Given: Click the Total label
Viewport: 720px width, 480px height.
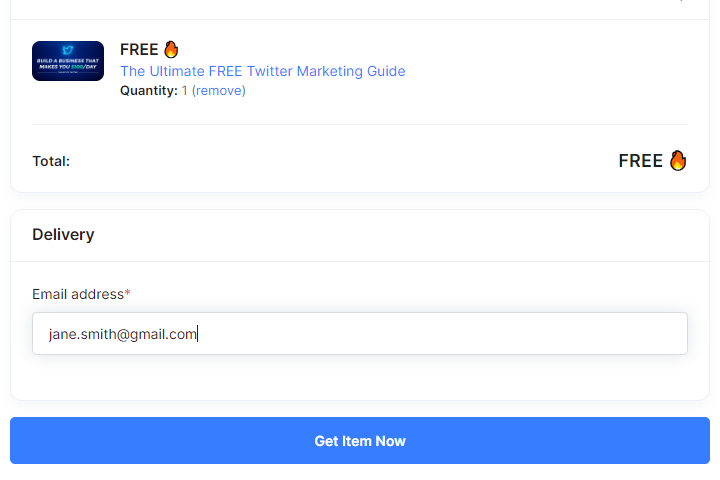Looking at the screenshot, I should 51,161.
